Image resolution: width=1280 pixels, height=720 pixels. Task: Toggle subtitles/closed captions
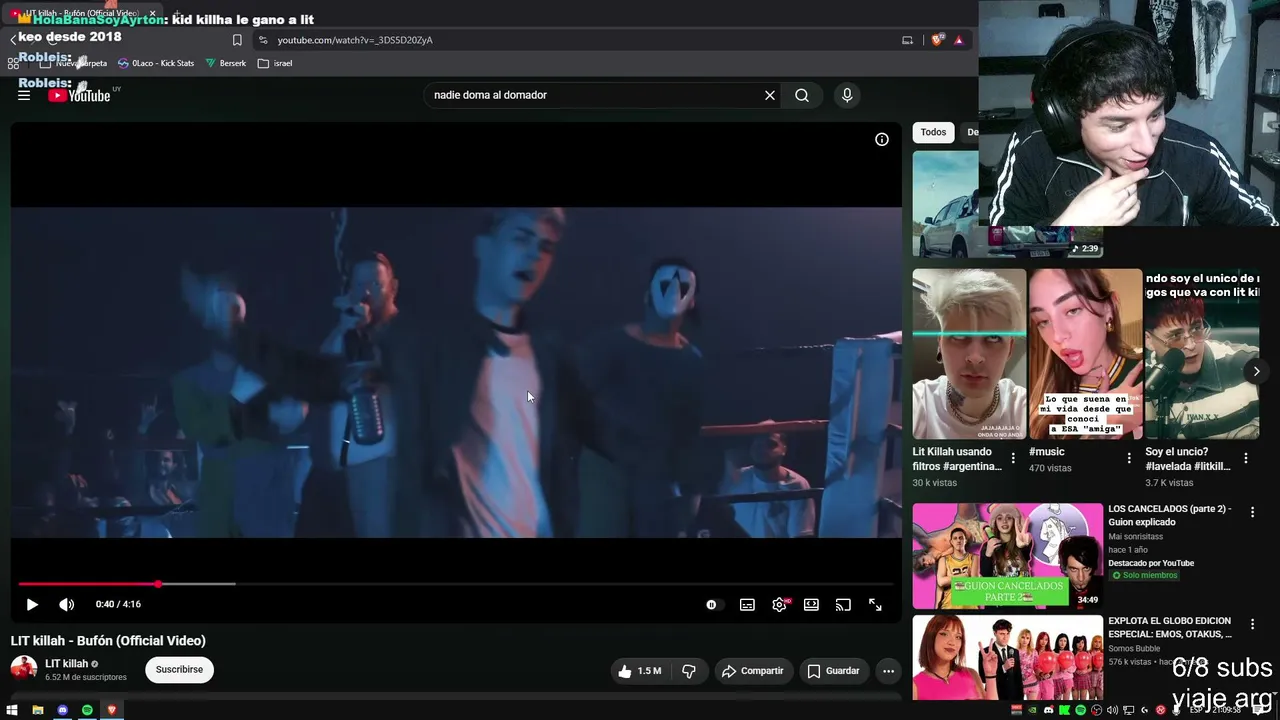coord(747,604)
